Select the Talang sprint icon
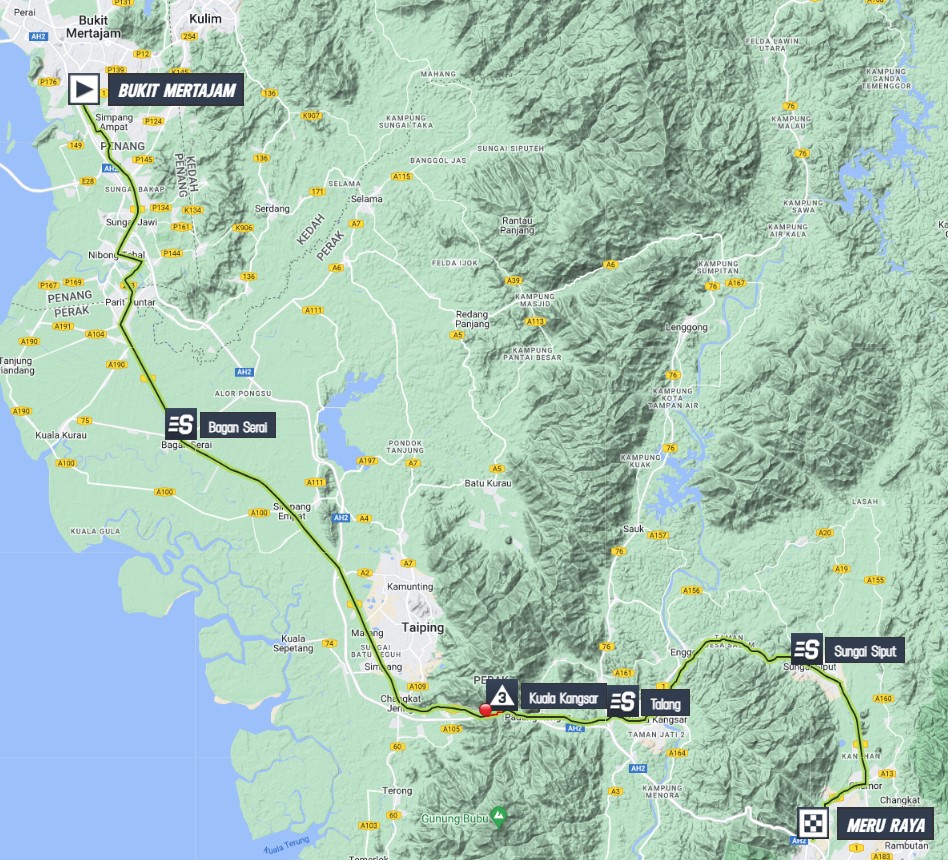 (x=623, y=702)
